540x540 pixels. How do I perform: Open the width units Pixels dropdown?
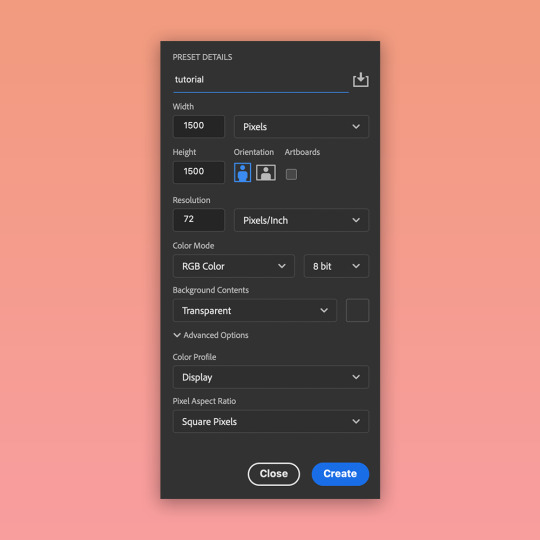tap(301, 127)
